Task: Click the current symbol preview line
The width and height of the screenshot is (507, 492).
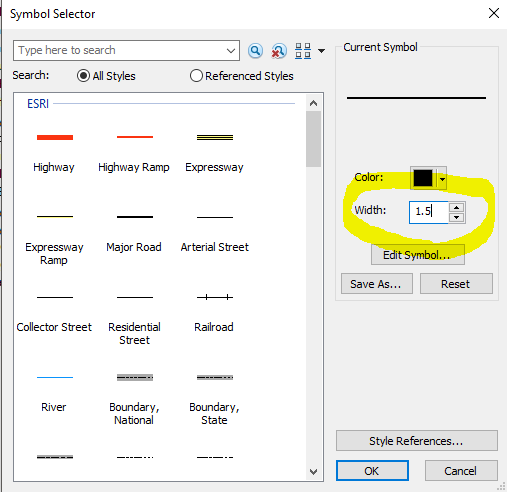Action: tap(416, 98)
